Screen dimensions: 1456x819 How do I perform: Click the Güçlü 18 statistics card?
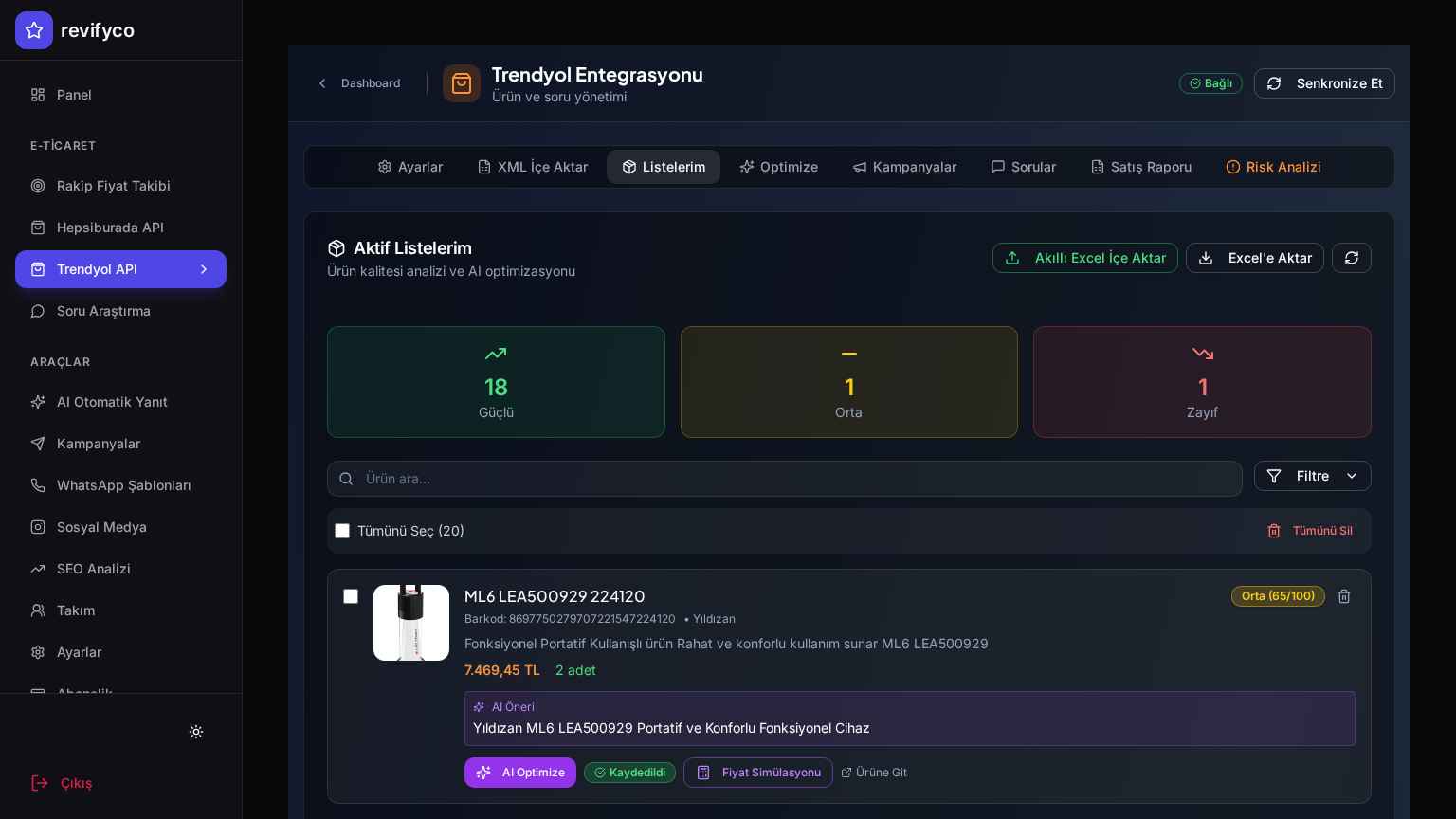point(496,382)
